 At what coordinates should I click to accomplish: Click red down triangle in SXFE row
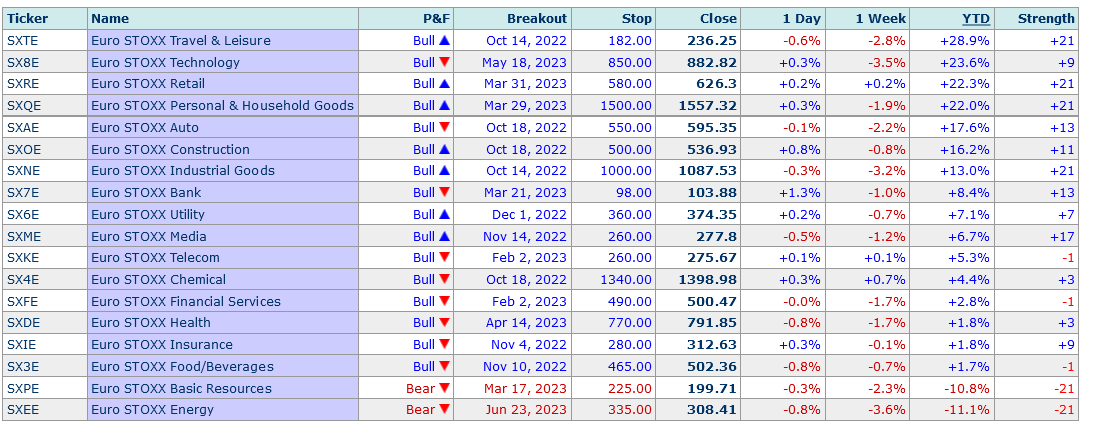coord(444,301)
